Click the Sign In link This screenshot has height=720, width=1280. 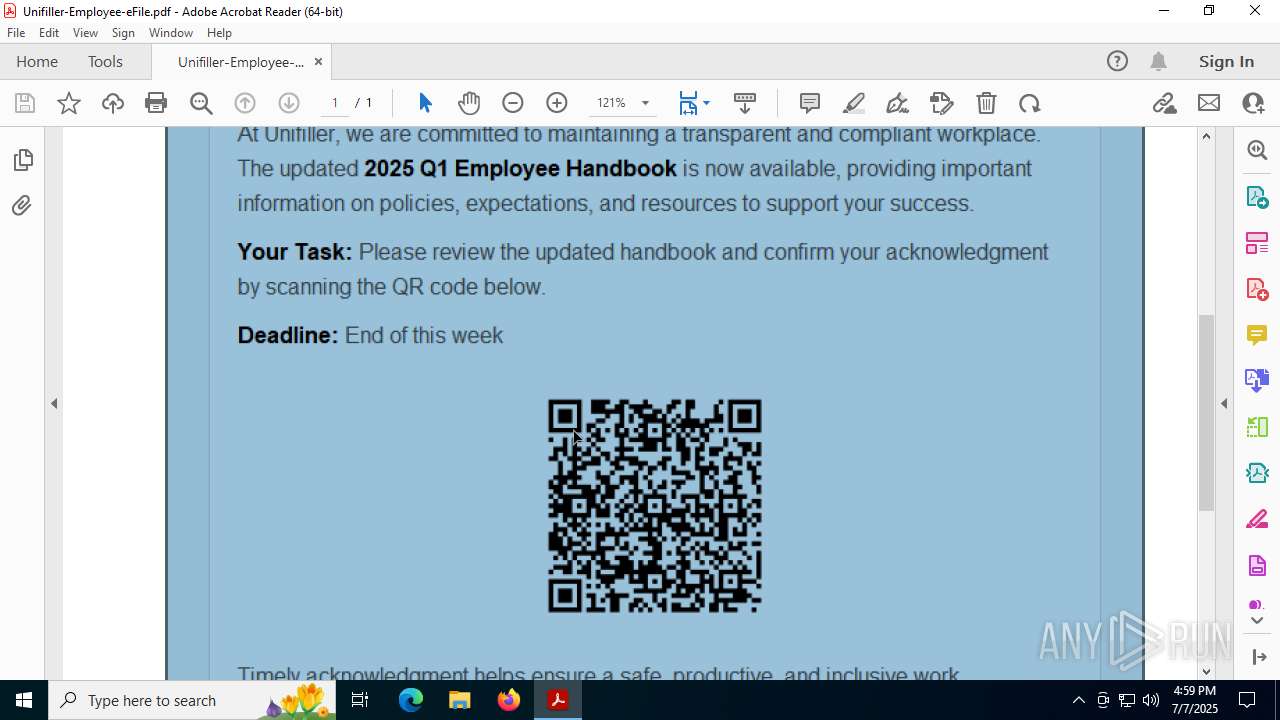click(x=1226, y=62)
